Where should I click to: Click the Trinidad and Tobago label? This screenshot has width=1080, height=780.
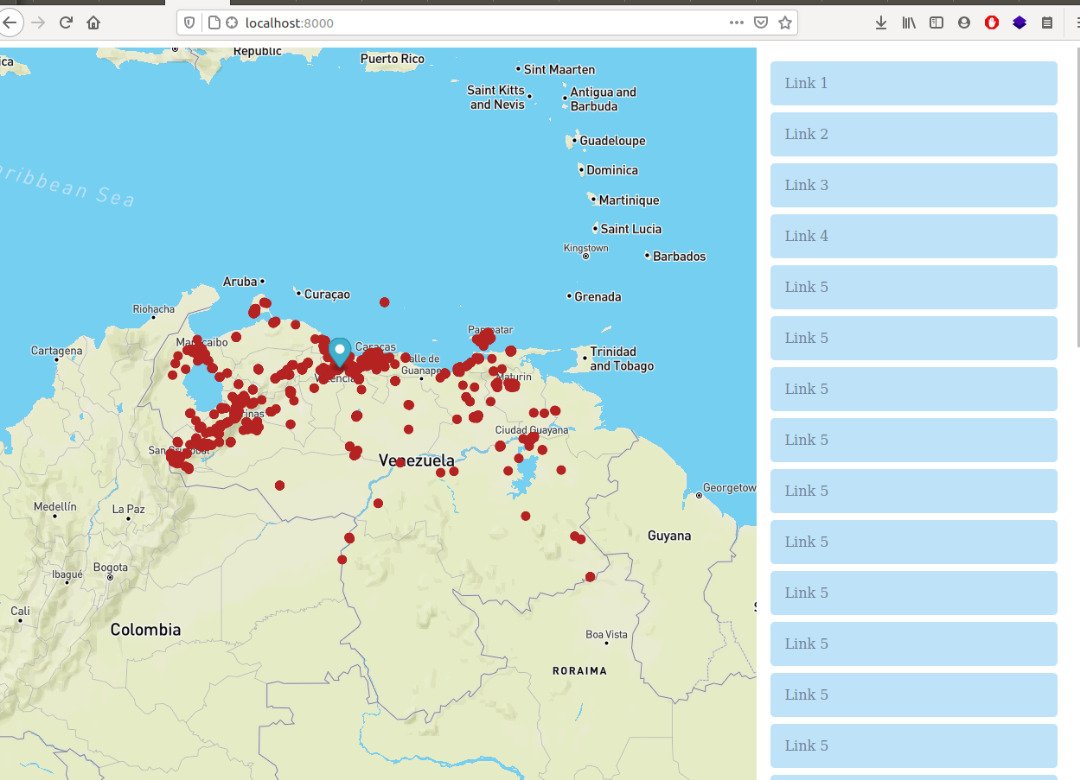click(x=621, y=358)
